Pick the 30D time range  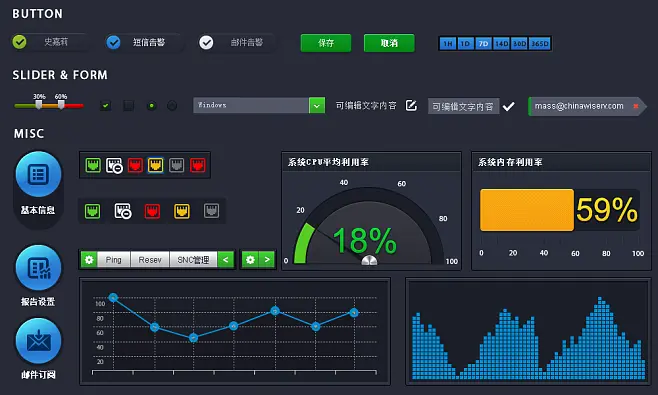(x=520, y=44)
